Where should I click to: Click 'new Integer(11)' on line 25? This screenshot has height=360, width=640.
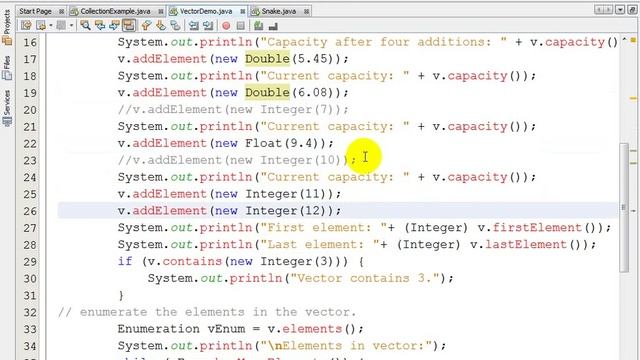pos(271,194)
